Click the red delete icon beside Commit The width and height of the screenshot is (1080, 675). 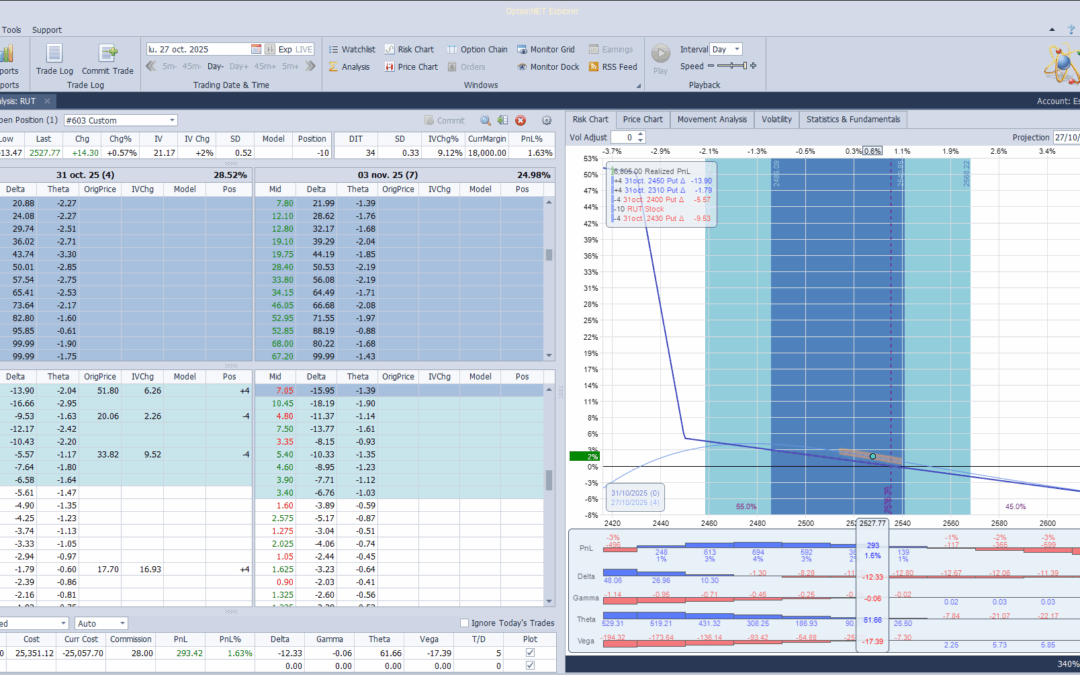[520, 120]
